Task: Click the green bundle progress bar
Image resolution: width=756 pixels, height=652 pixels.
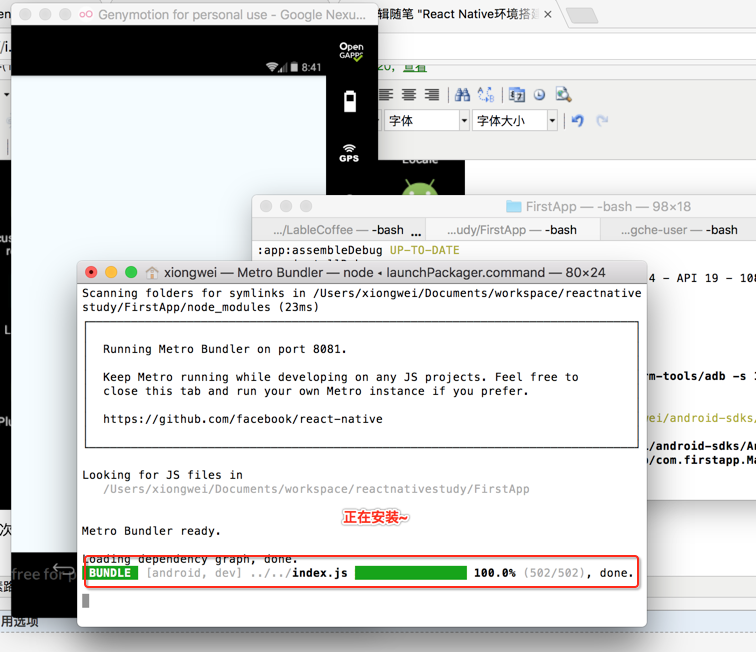Action: (411, 573)
